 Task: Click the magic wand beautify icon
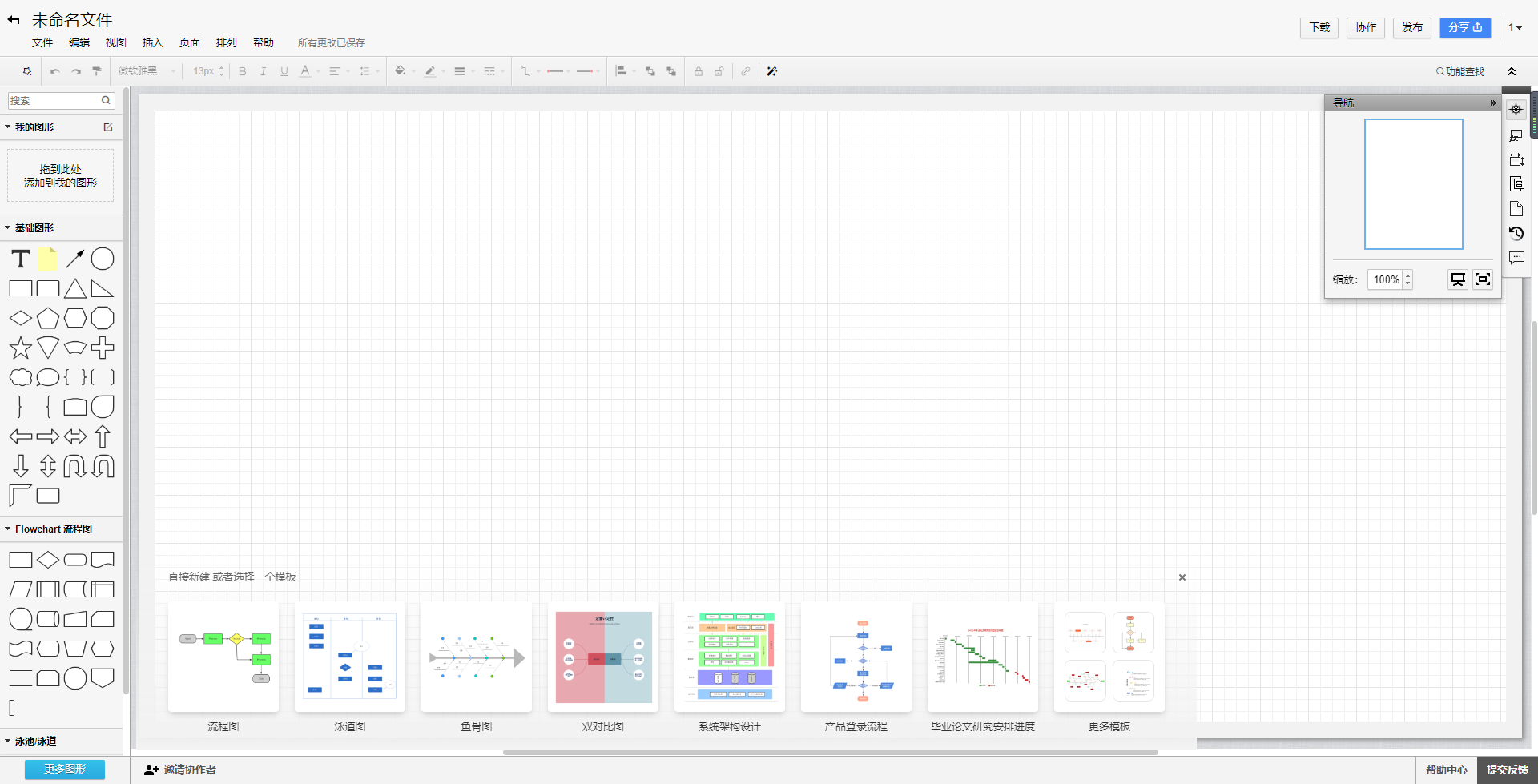[772, 71]
